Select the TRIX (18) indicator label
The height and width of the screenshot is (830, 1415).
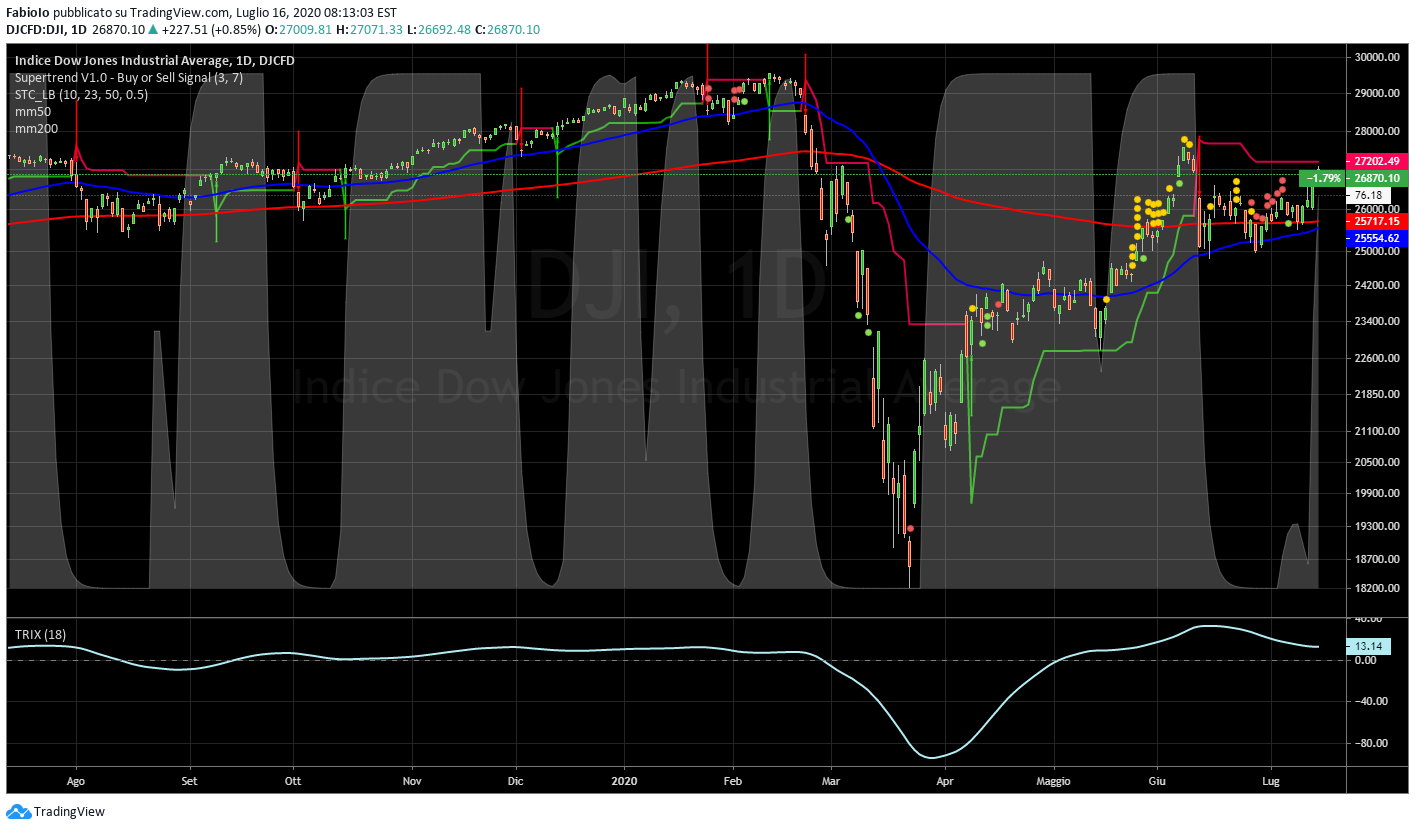click(39, 635)
